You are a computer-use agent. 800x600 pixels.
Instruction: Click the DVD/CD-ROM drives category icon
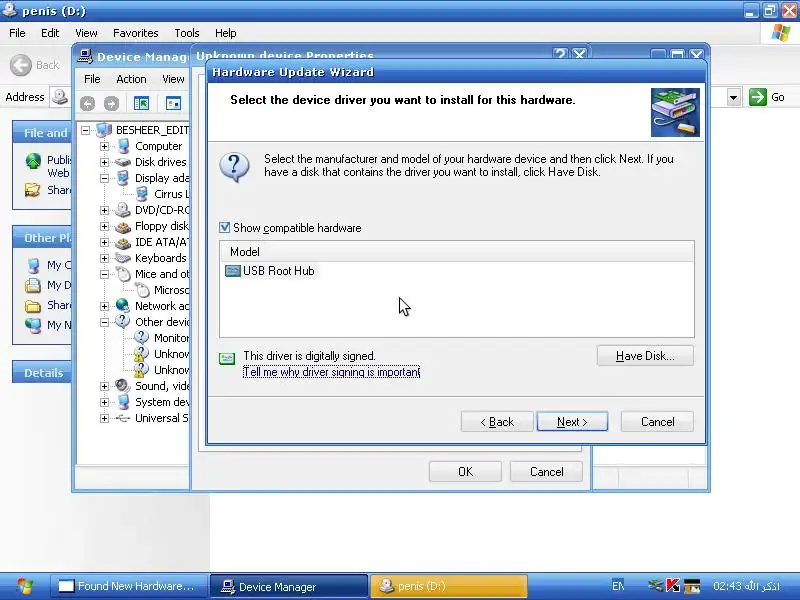point(122,210)
